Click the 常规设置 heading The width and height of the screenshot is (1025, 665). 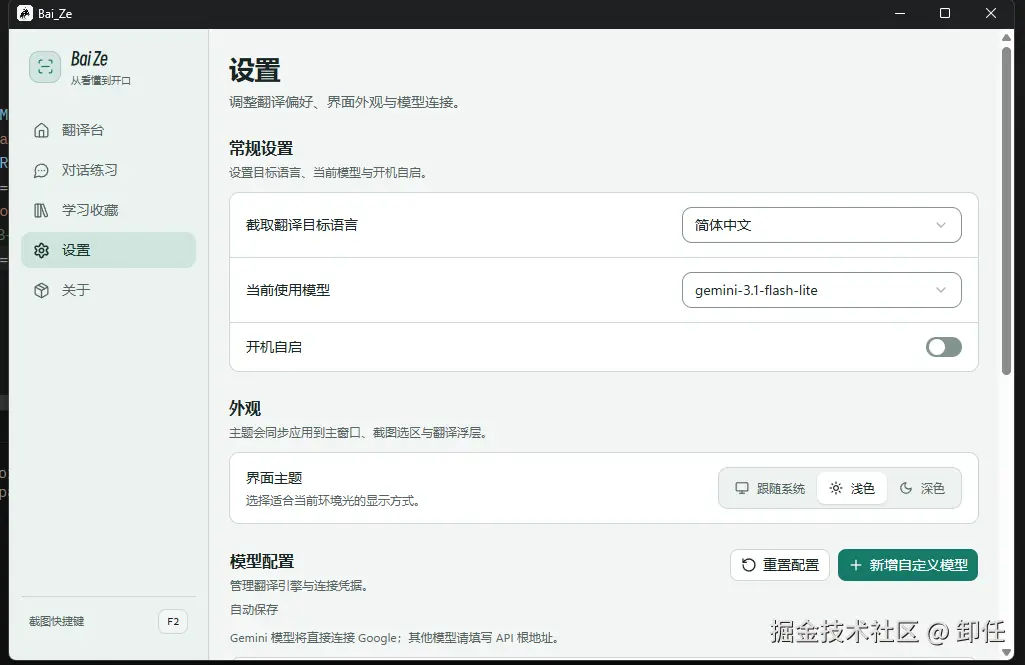tap(261, 148)
